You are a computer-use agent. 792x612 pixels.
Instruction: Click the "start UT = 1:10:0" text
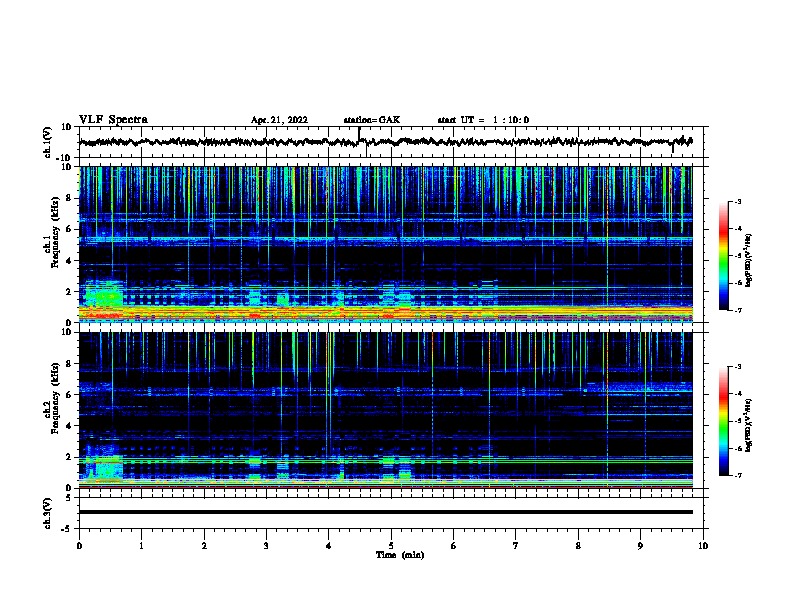[483, 120]
